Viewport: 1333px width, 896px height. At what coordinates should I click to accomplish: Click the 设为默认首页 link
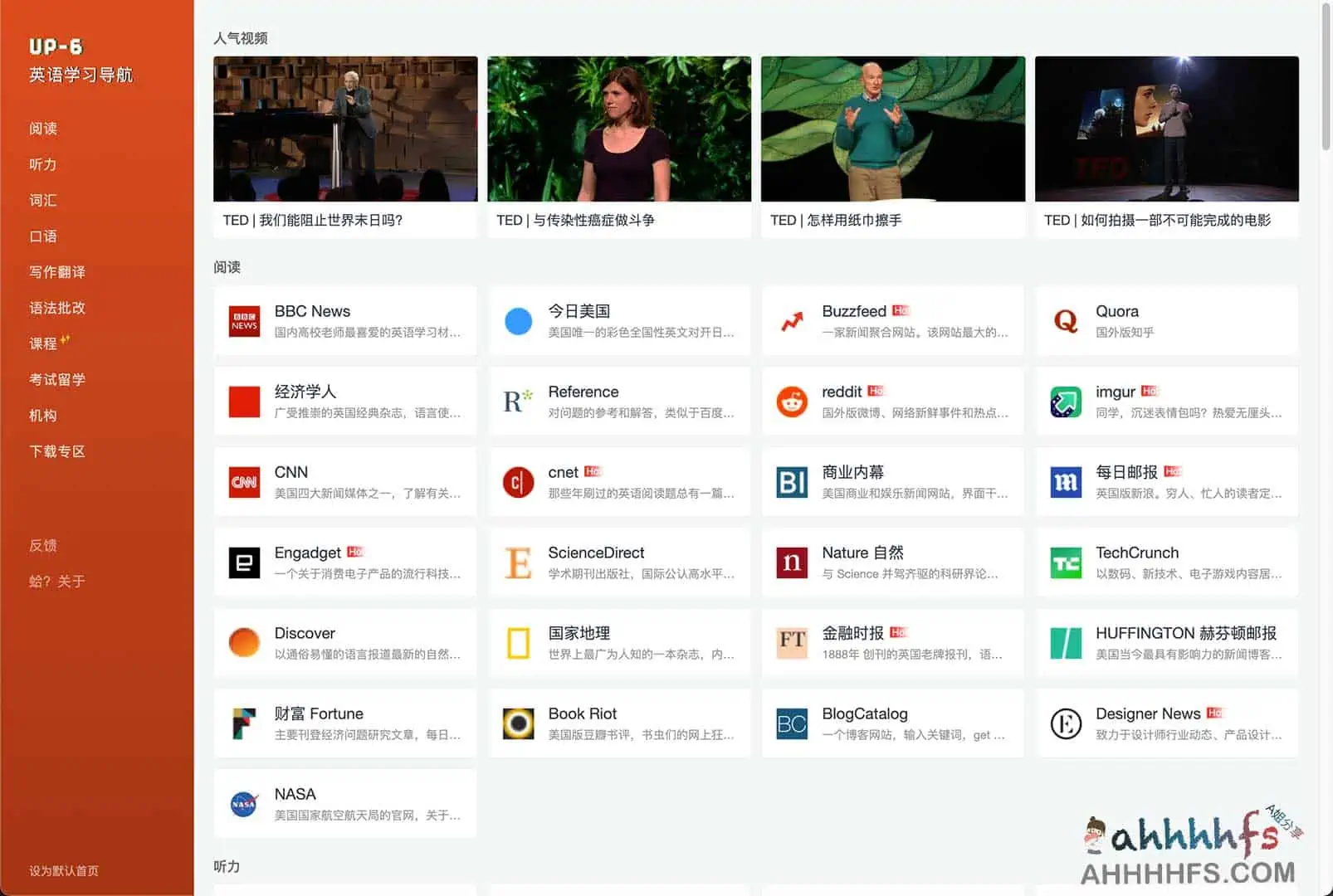pos(64,870)
